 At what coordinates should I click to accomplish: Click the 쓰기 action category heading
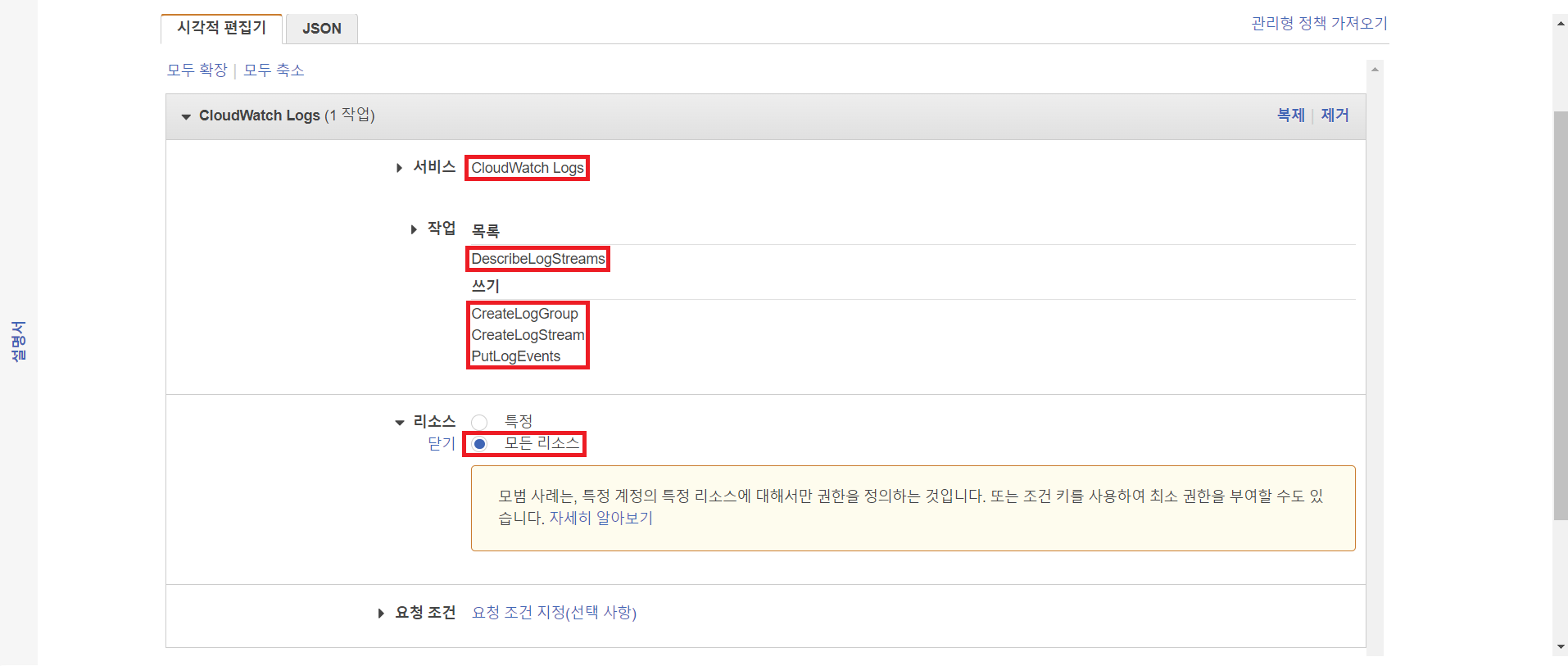tap(485, 286)
